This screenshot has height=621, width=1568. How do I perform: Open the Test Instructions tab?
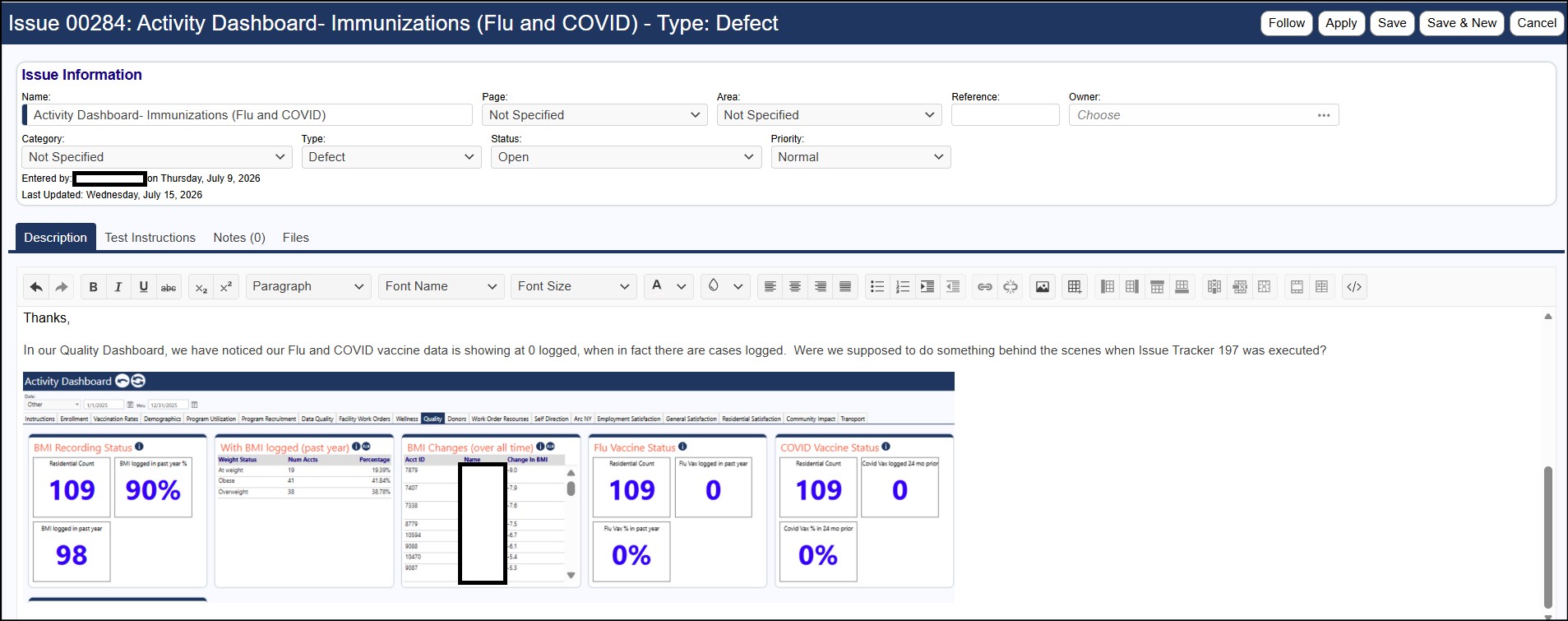point(150,238)
